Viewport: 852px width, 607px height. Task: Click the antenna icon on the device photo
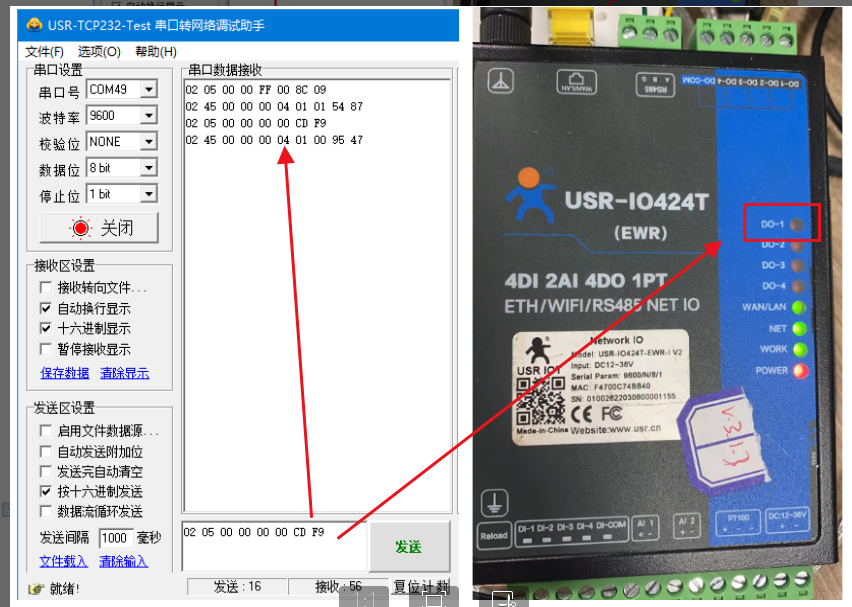pos(500,82)
